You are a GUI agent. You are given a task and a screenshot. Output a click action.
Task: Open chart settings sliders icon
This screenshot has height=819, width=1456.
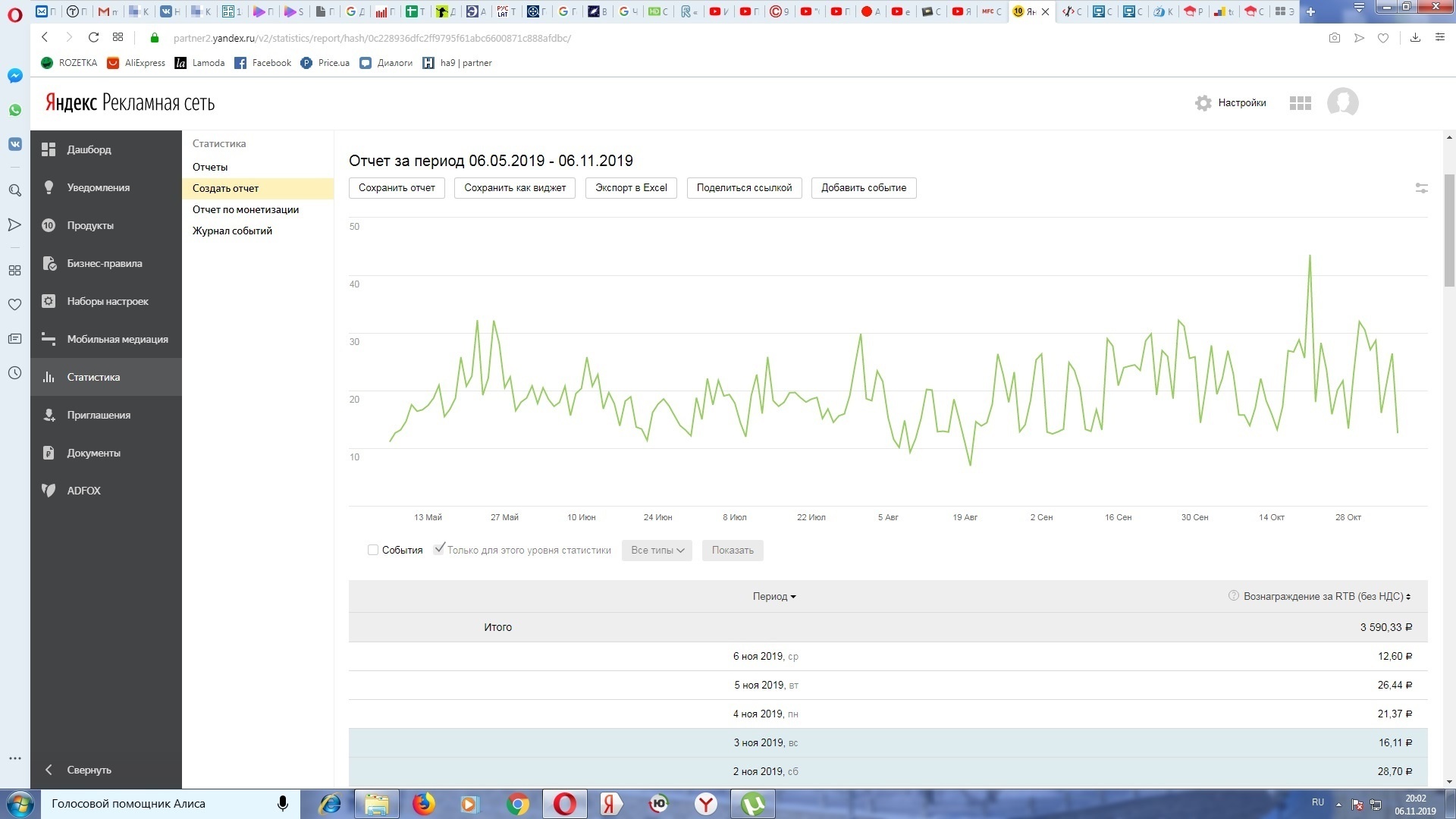coord(1421,188)
